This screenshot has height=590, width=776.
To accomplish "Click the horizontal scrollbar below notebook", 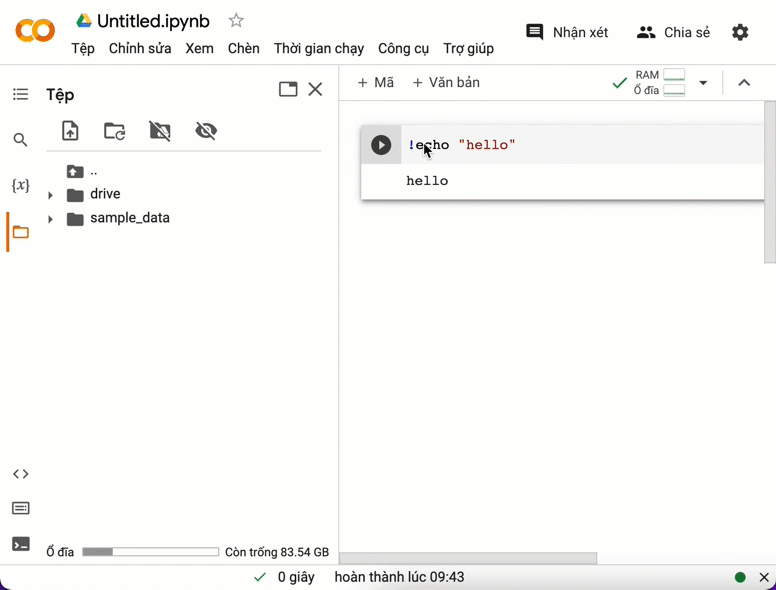I will pos(468,558).
